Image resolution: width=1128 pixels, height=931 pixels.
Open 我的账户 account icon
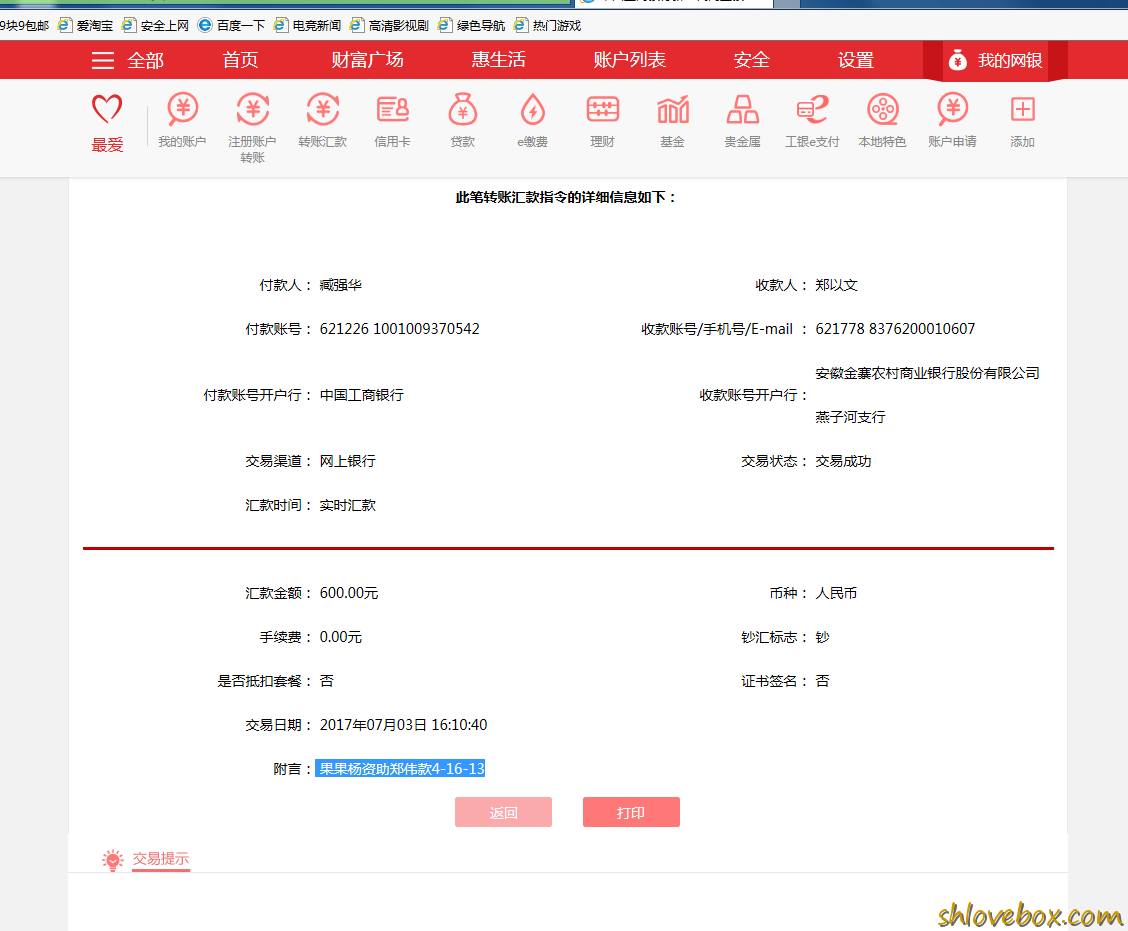click(x=182, y=109)
